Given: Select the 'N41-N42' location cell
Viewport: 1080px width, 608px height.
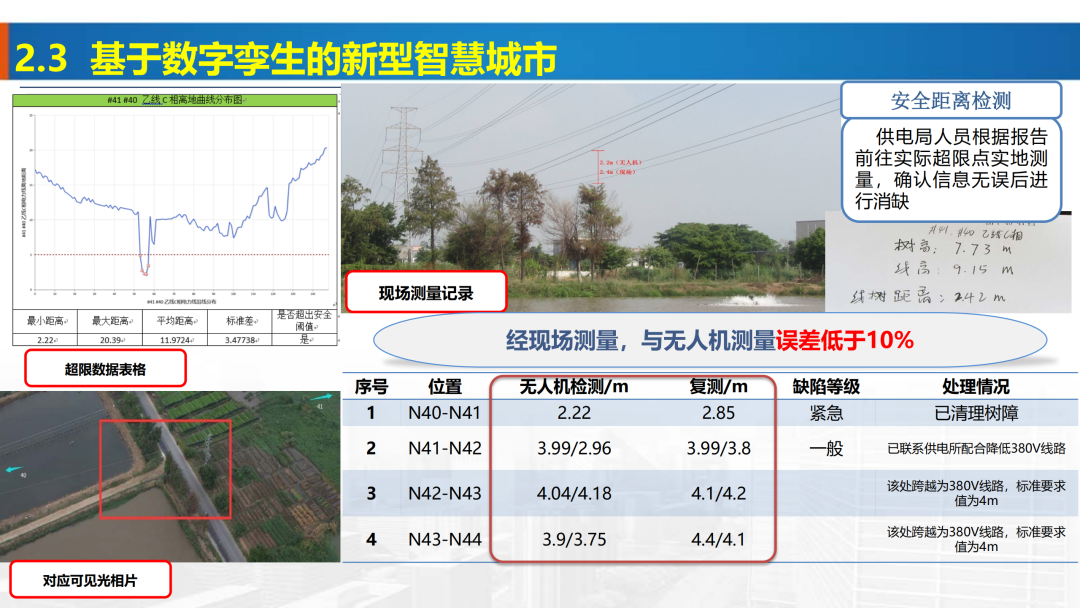Looking at the screenshot, I should tap(445, 448).
